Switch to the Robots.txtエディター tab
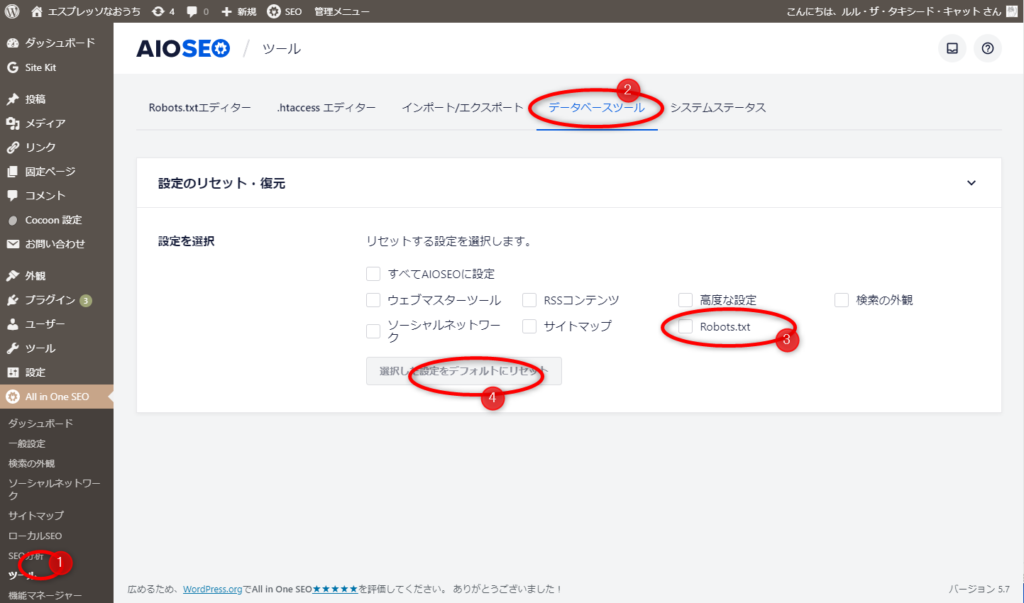 click(x=200, y=108)
